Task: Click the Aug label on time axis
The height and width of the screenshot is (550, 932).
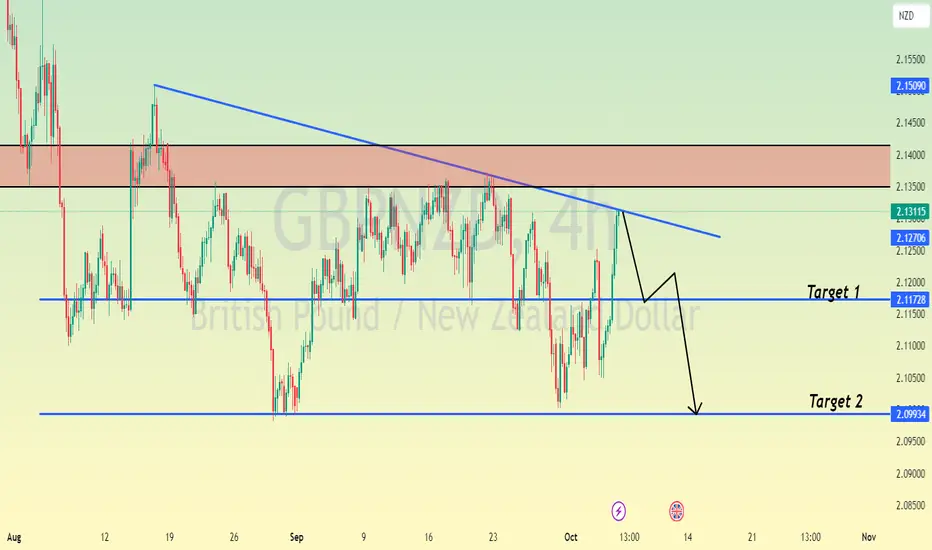Action: (x=14, y=537)
